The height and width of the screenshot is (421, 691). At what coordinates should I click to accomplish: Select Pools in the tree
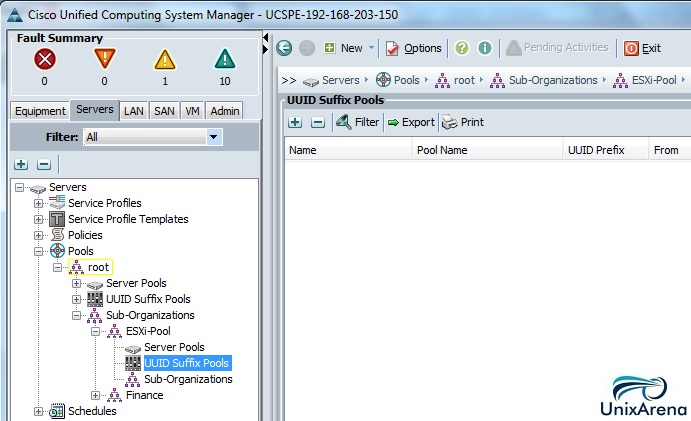[81, 251]
